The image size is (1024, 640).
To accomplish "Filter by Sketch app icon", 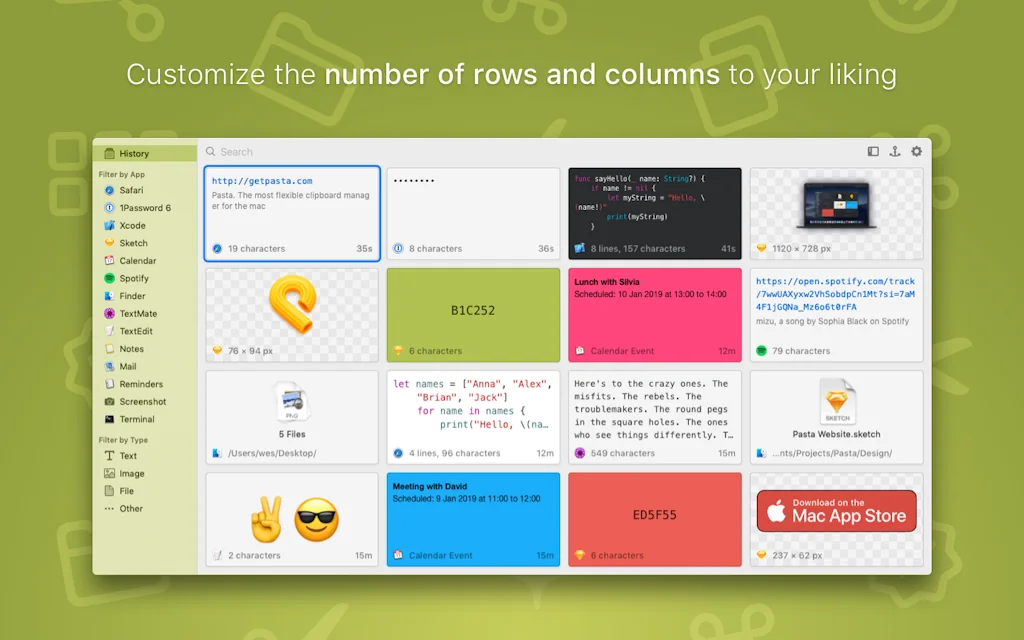I will [110, 243].
